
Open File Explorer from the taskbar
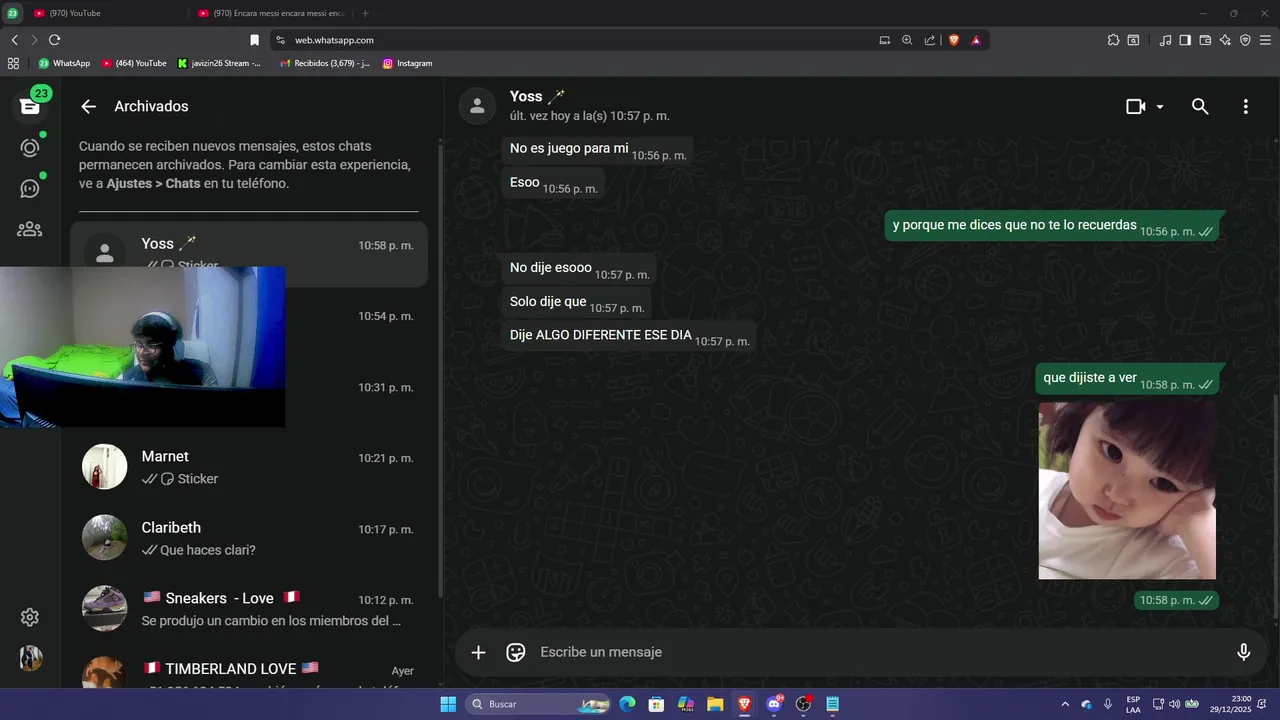tap(715, 704)
